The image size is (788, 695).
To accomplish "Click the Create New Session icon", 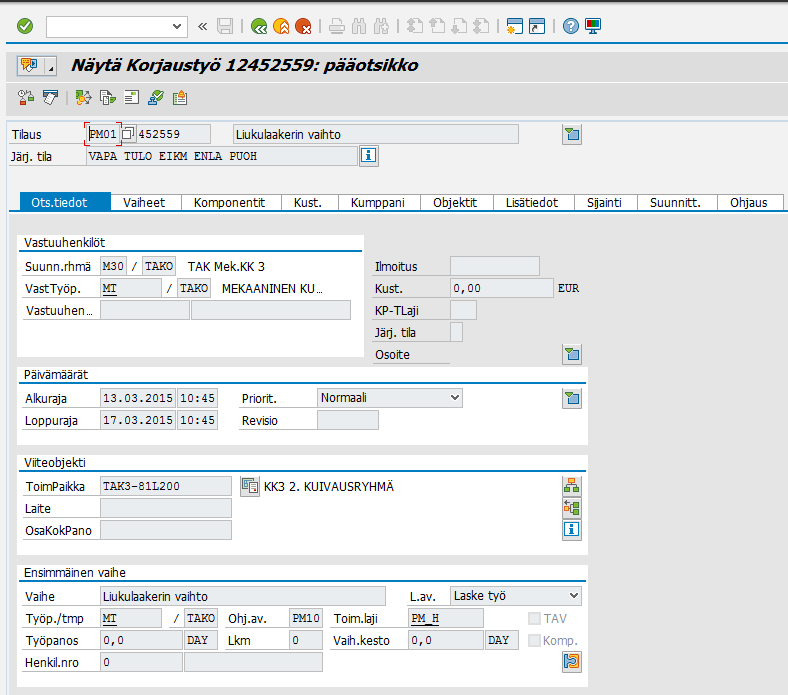I will [x=515, y=26].
